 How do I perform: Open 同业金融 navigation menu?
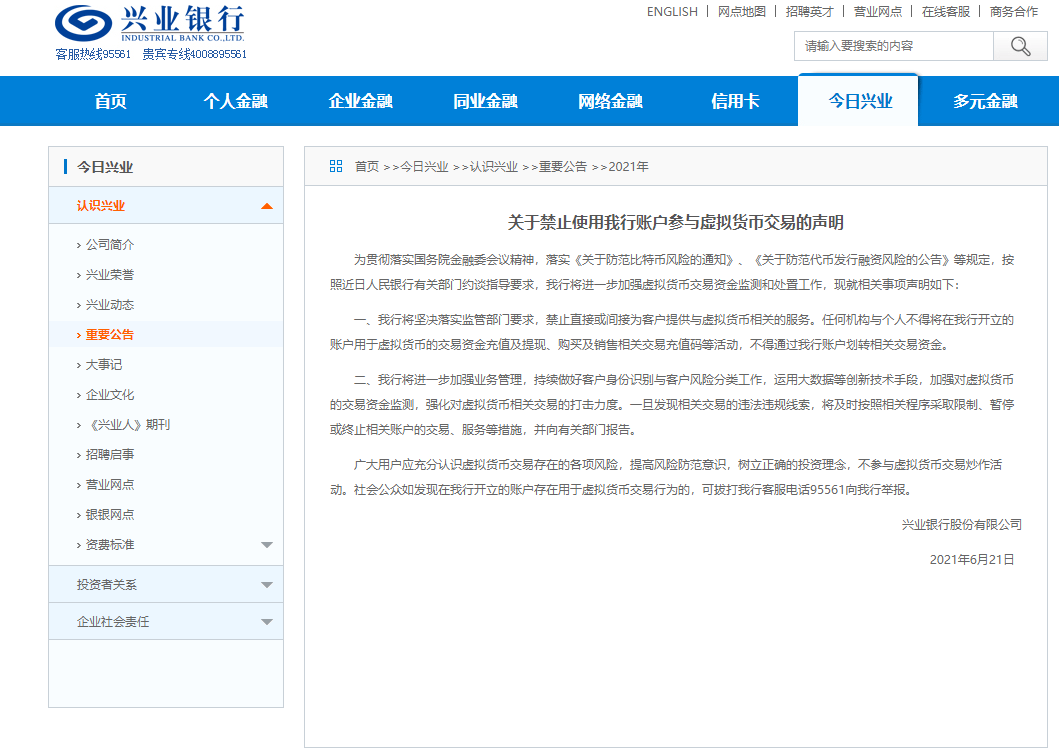[486, 101]
